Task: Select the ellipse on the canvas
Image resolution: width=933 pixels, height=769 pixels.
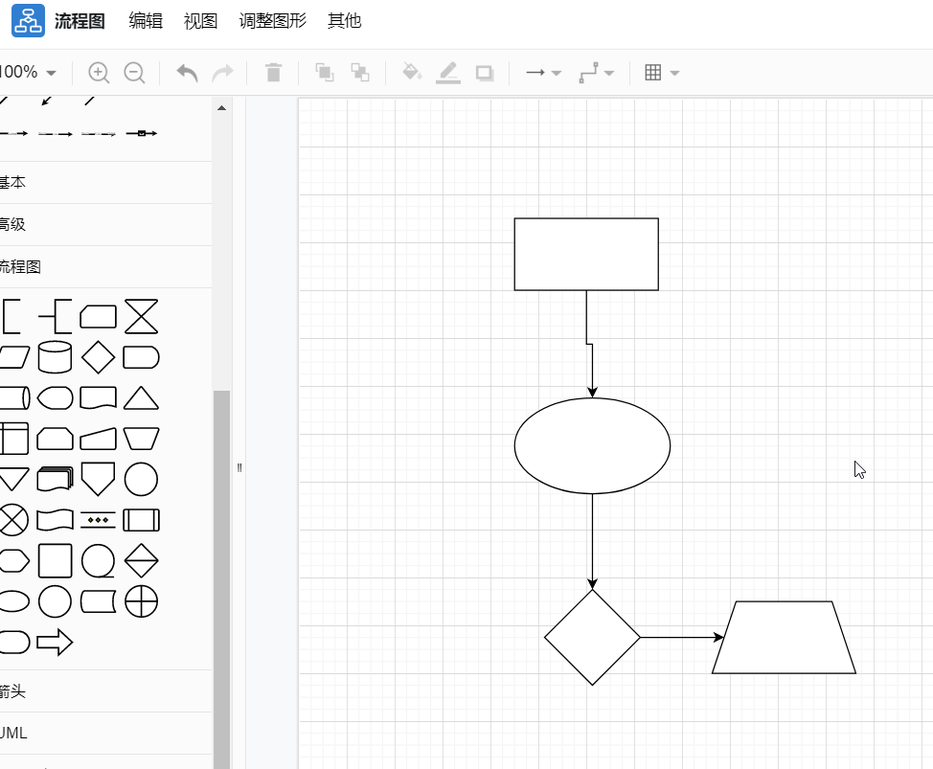Action: [592, 446]
